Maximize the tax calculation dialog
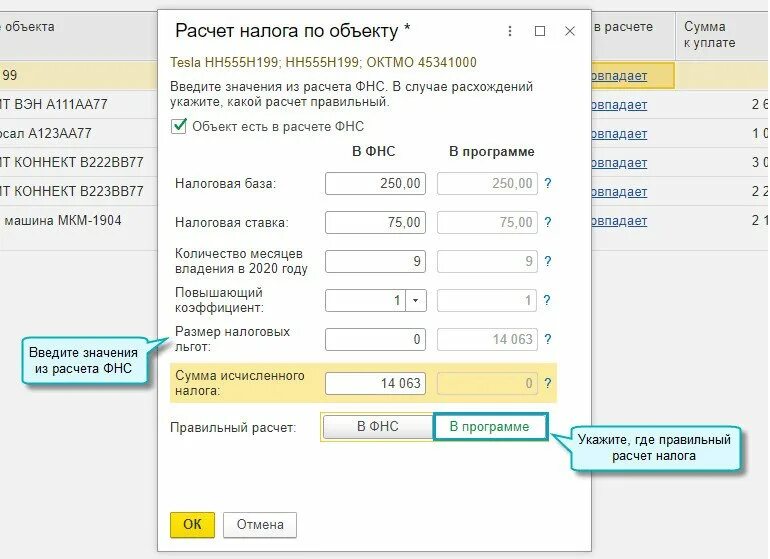The width and height of the screenshot is (770, 559). coord(540,31)
